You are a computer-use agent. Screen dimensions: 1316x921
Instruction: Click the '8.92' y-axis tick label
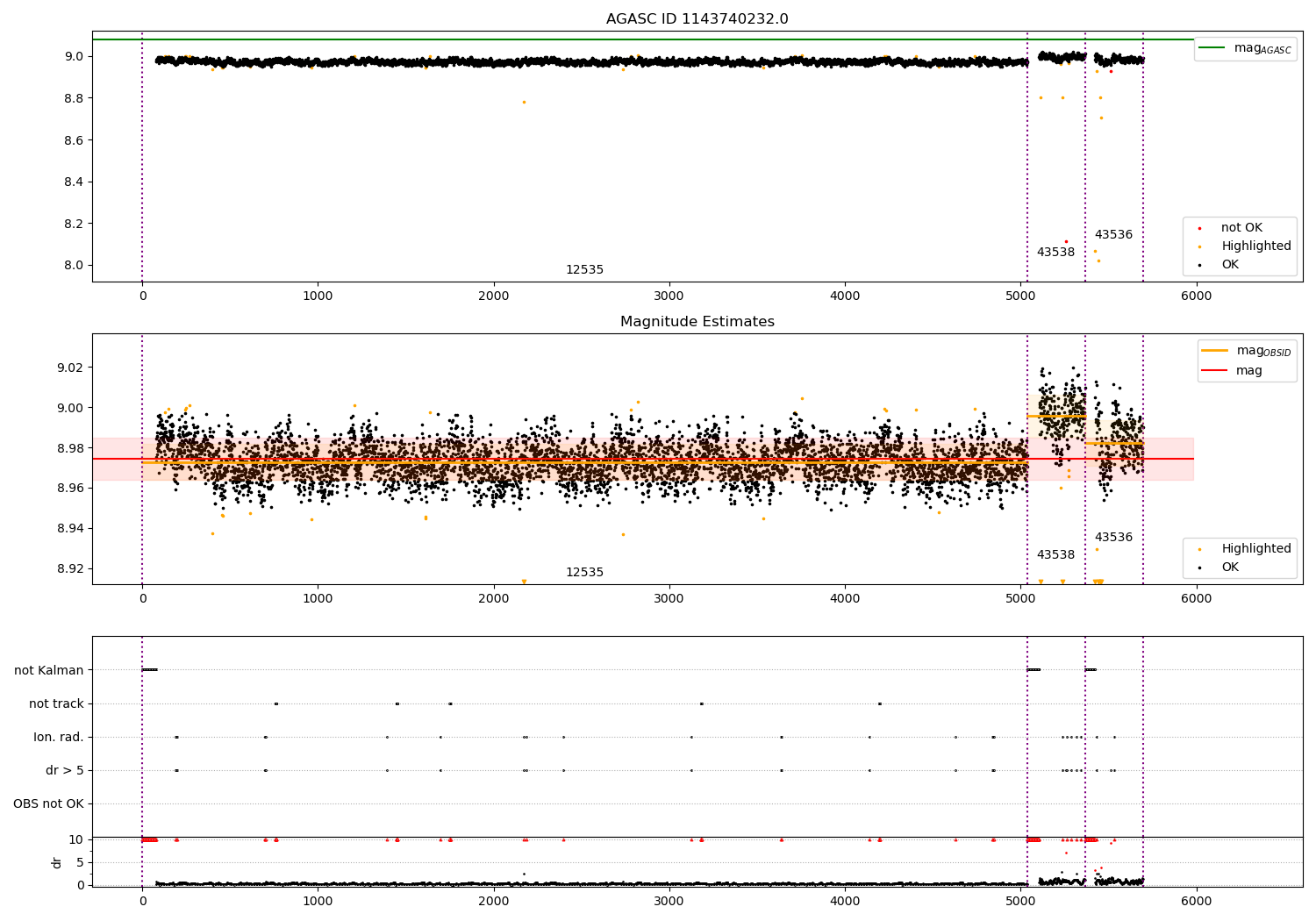pos(69,568)
